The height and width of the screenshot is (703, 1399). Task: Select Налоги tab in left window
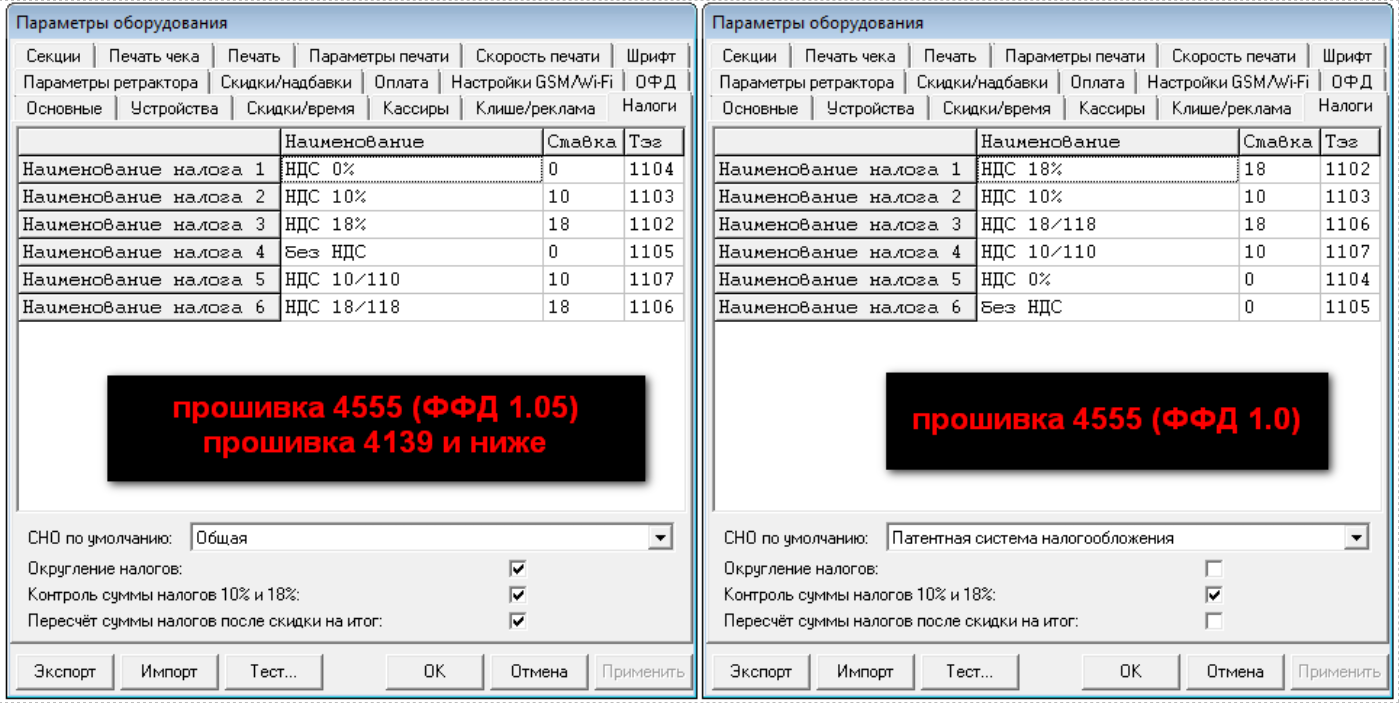click(649, 105)
